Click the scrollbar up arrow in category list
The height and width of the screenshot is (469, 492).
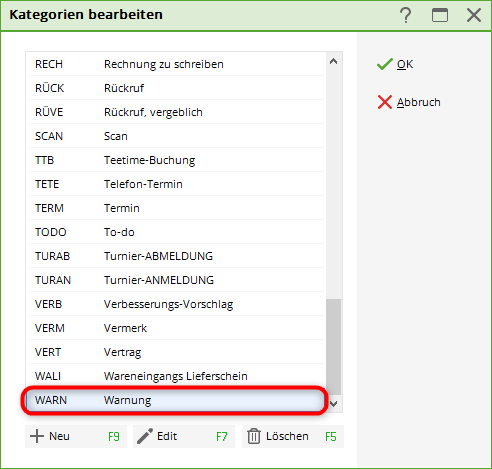click(x=333, y=61)
